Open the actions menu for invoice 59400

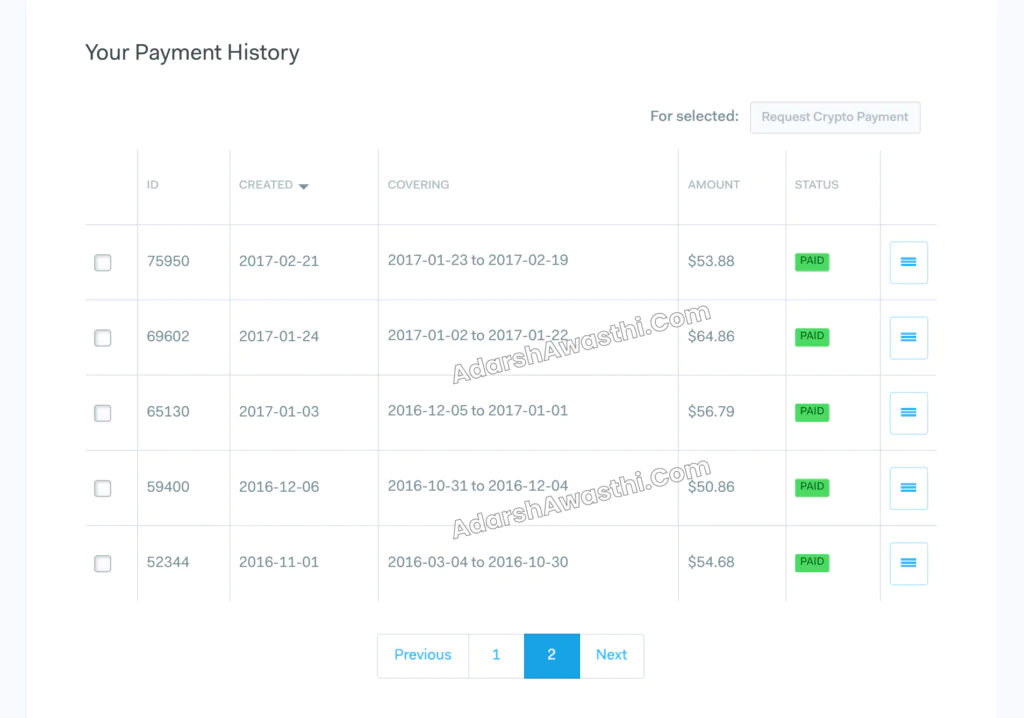coord(908,488)
